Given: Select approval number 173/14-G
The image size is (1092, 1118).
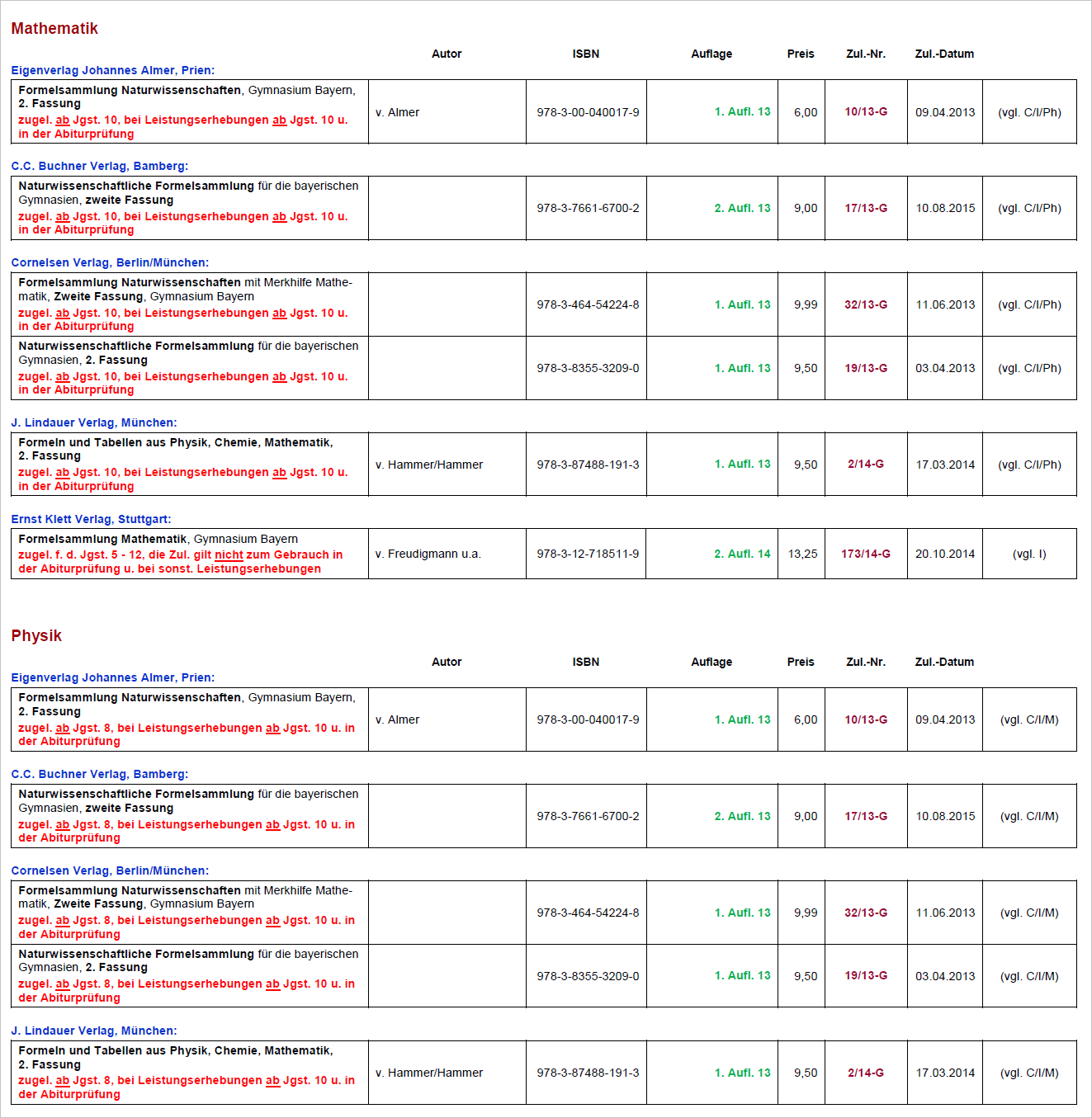Looking at the screenshot, I should (865, 554).
